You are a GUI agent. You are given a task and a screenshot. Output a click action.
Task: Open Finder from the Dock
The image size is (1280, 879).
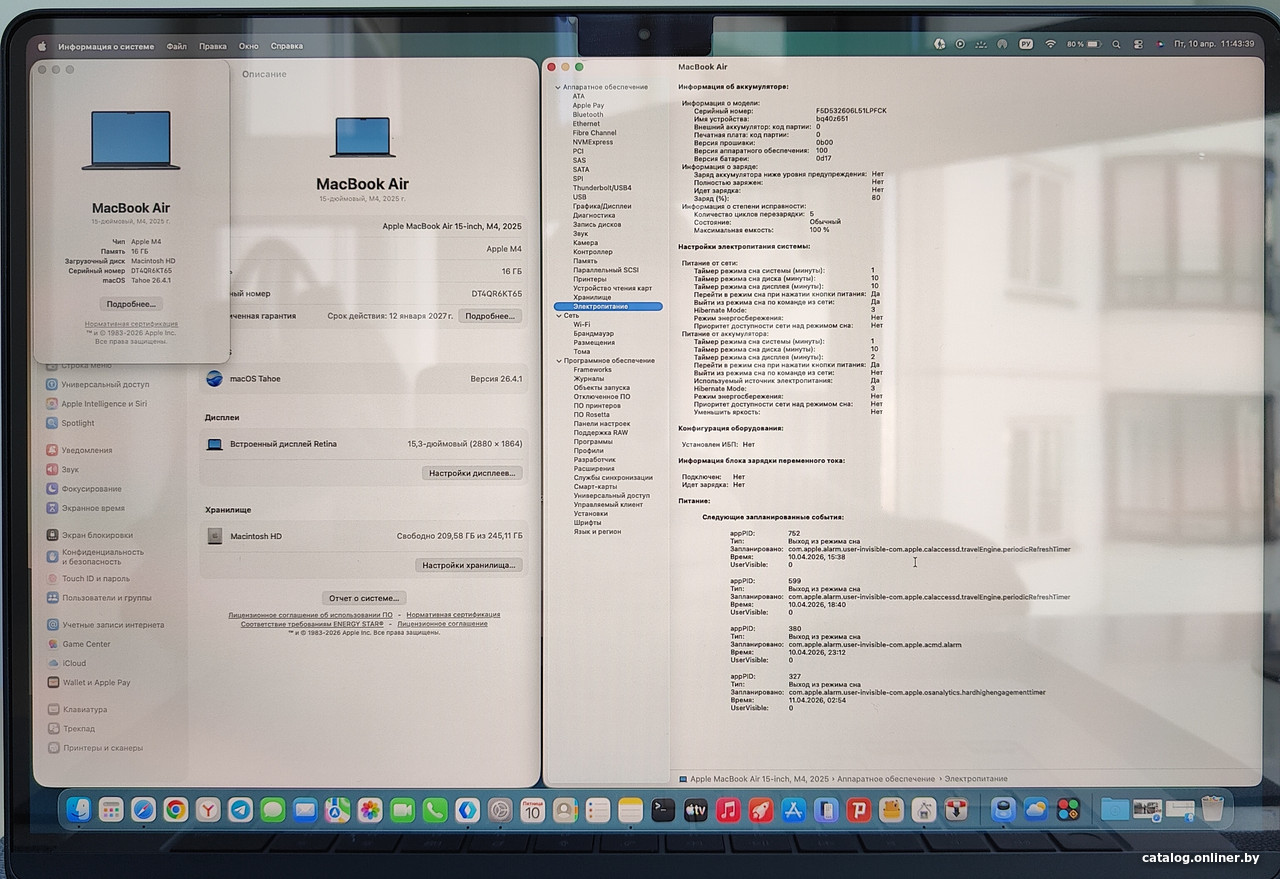[x=79, y=809]
